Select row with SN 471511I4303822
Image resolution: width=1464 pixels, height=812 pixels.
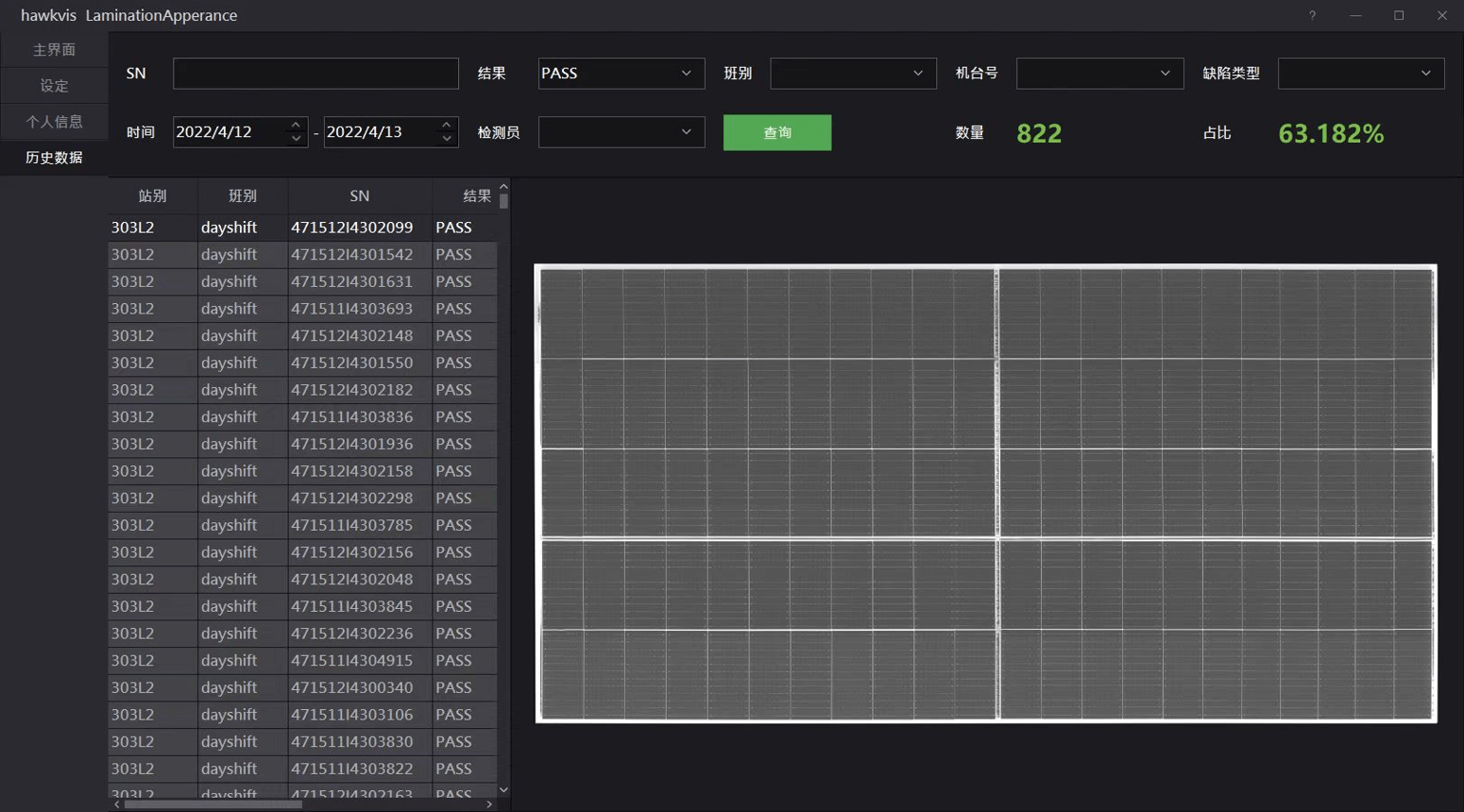point(302,769)
